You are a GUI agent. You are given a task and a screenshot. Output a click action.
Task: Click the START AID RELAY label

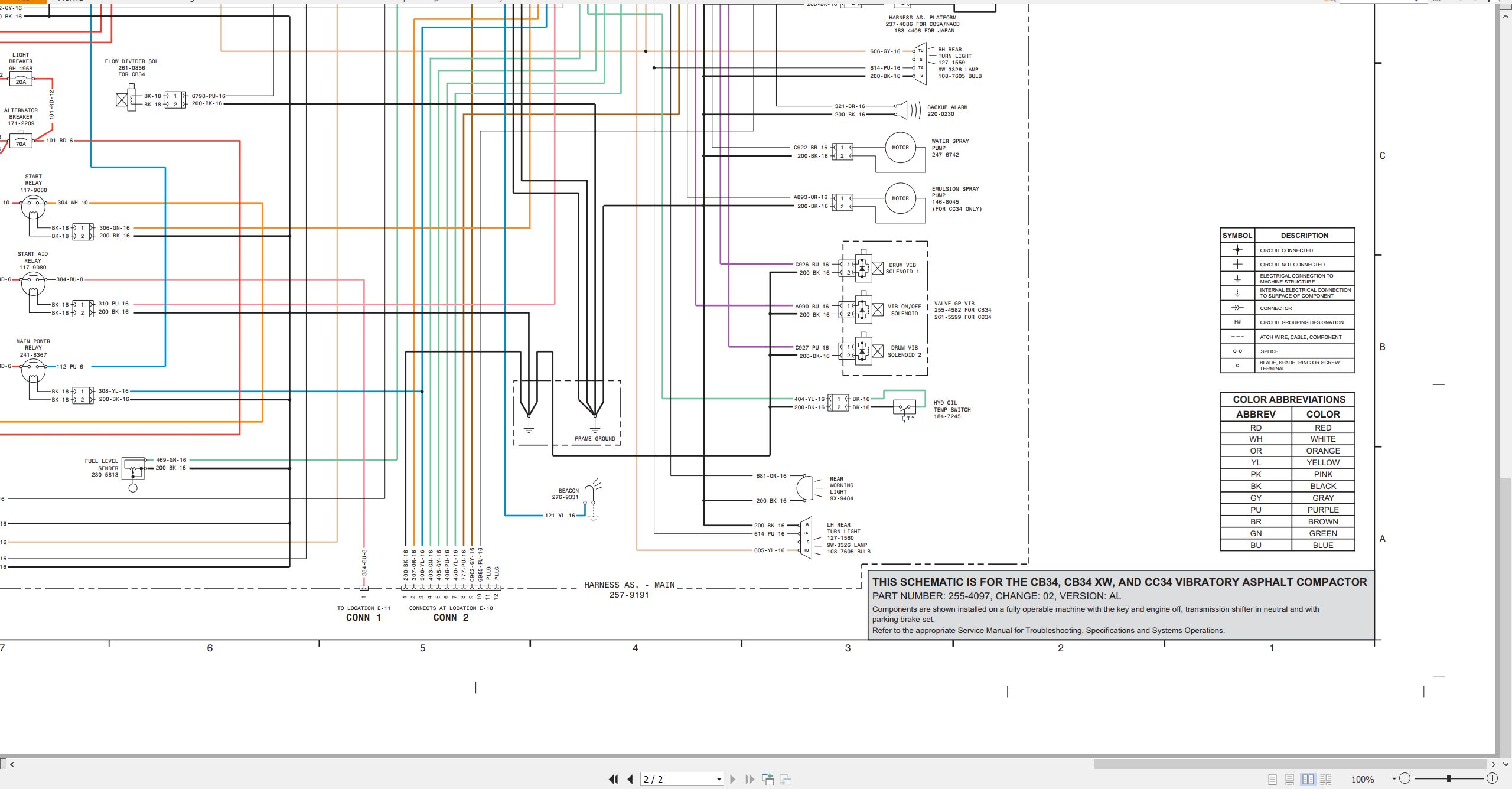pyautogui.click(x=32, y=257)
